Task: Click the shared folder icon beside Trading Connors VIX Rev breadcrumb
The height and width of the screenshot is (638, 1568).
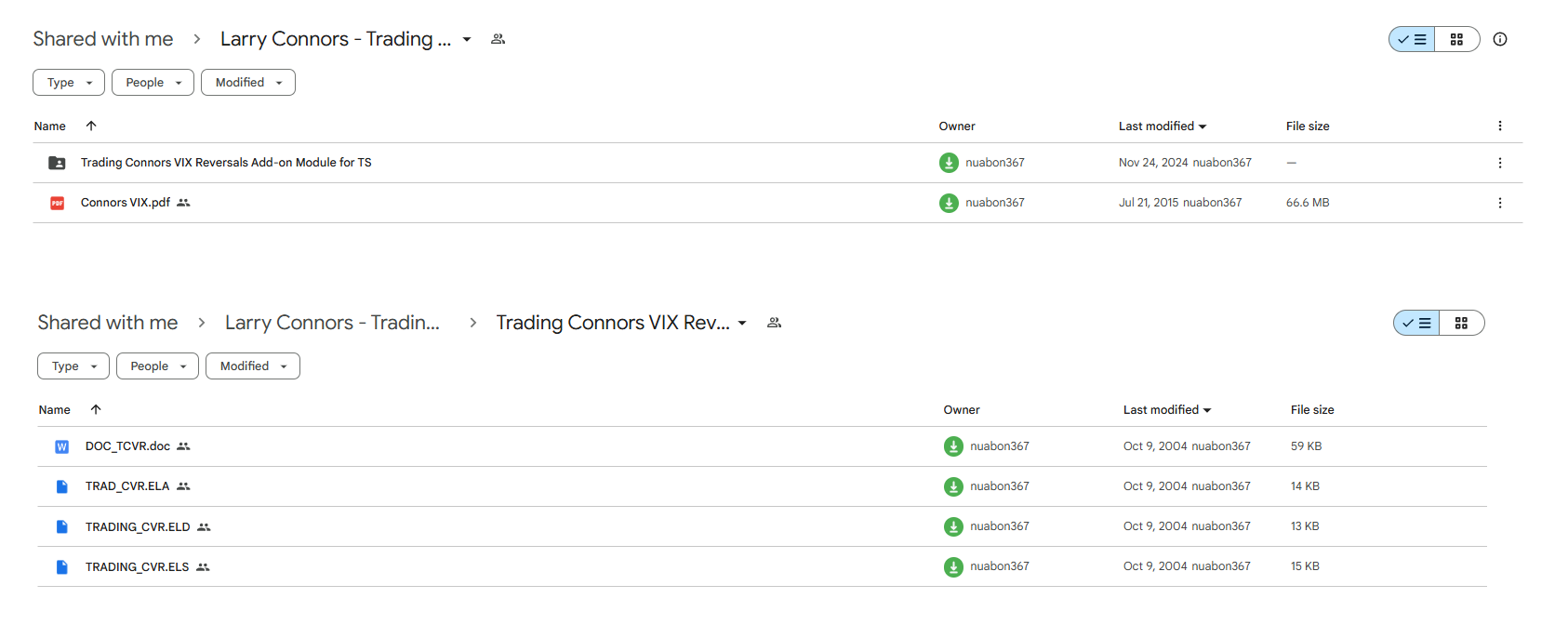Action: (774, 323)
